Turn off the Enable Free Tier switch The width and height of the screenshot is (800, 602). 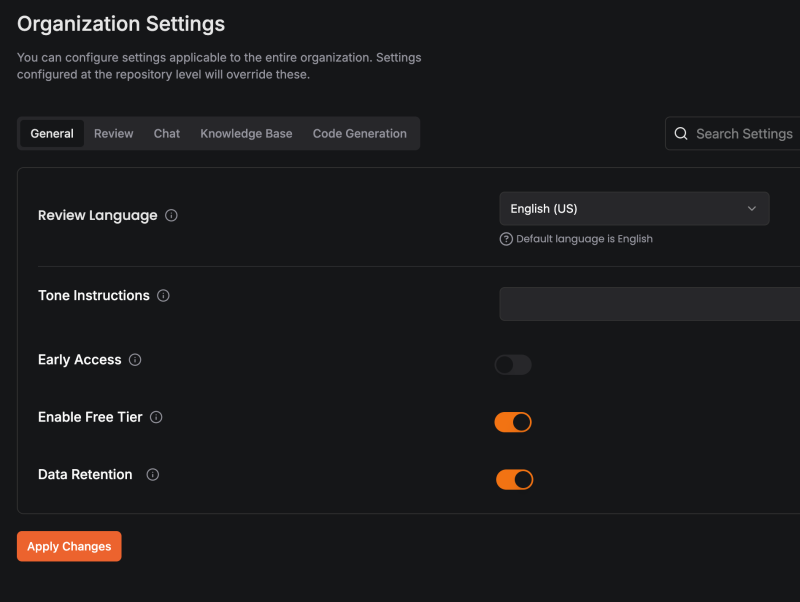point(513,422)
